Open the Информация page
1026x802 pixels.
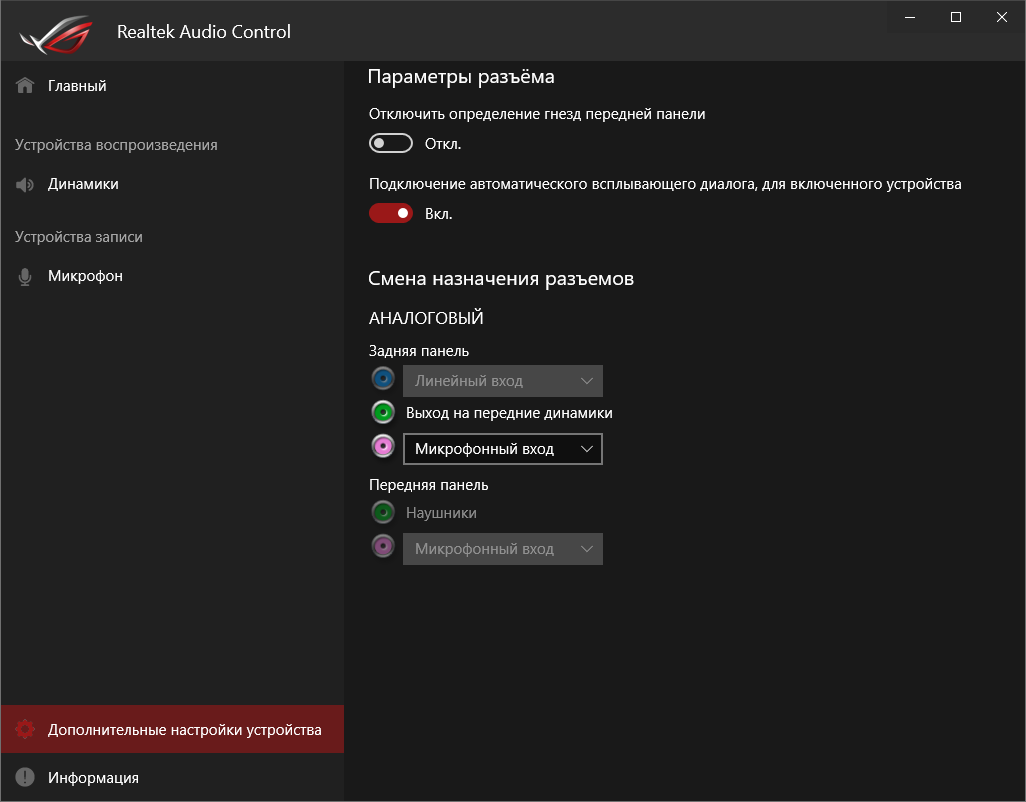(x=173, y=777)
